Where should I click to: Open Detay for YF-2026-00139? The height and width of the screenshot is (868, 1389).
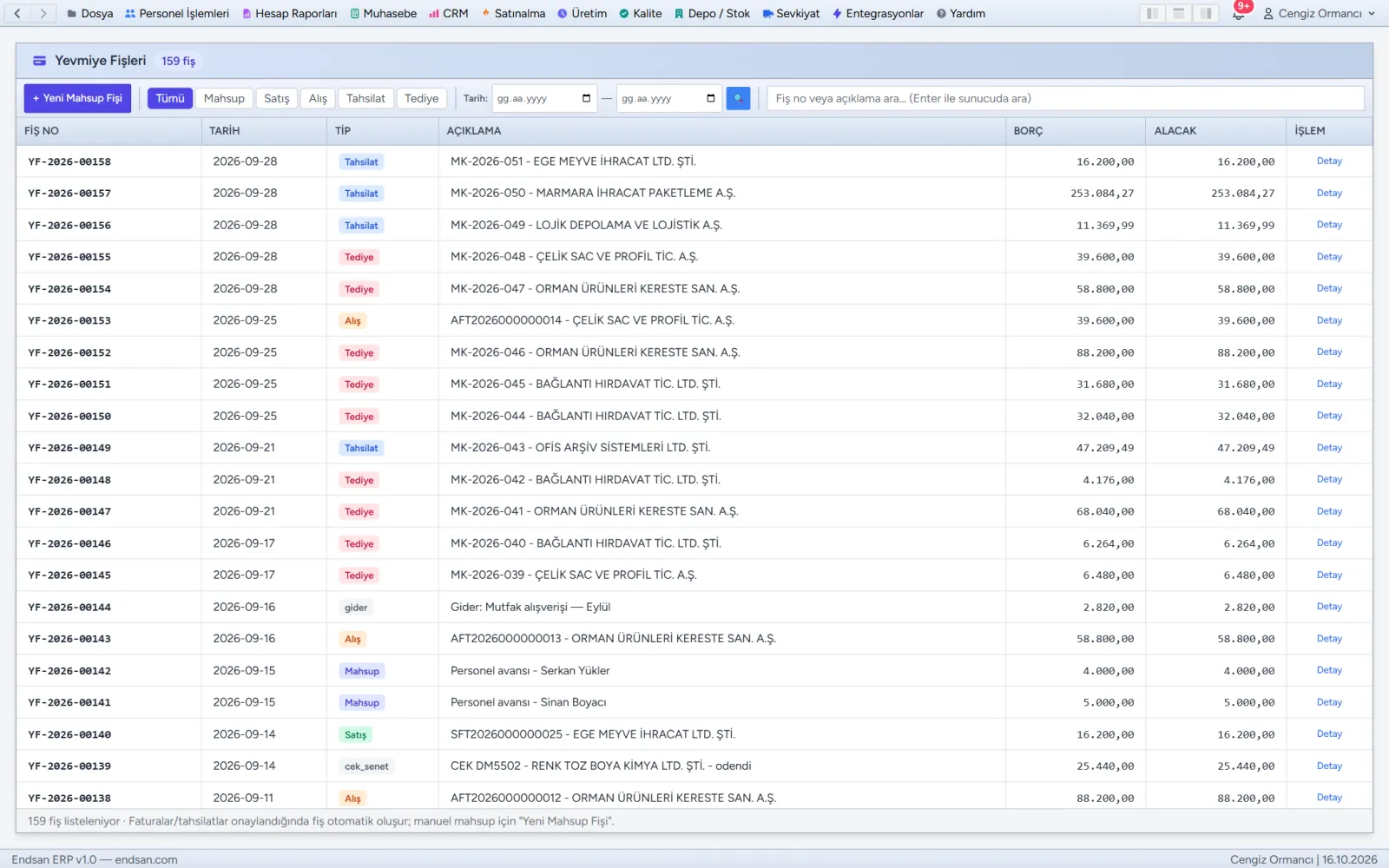tap(1329, 766)
